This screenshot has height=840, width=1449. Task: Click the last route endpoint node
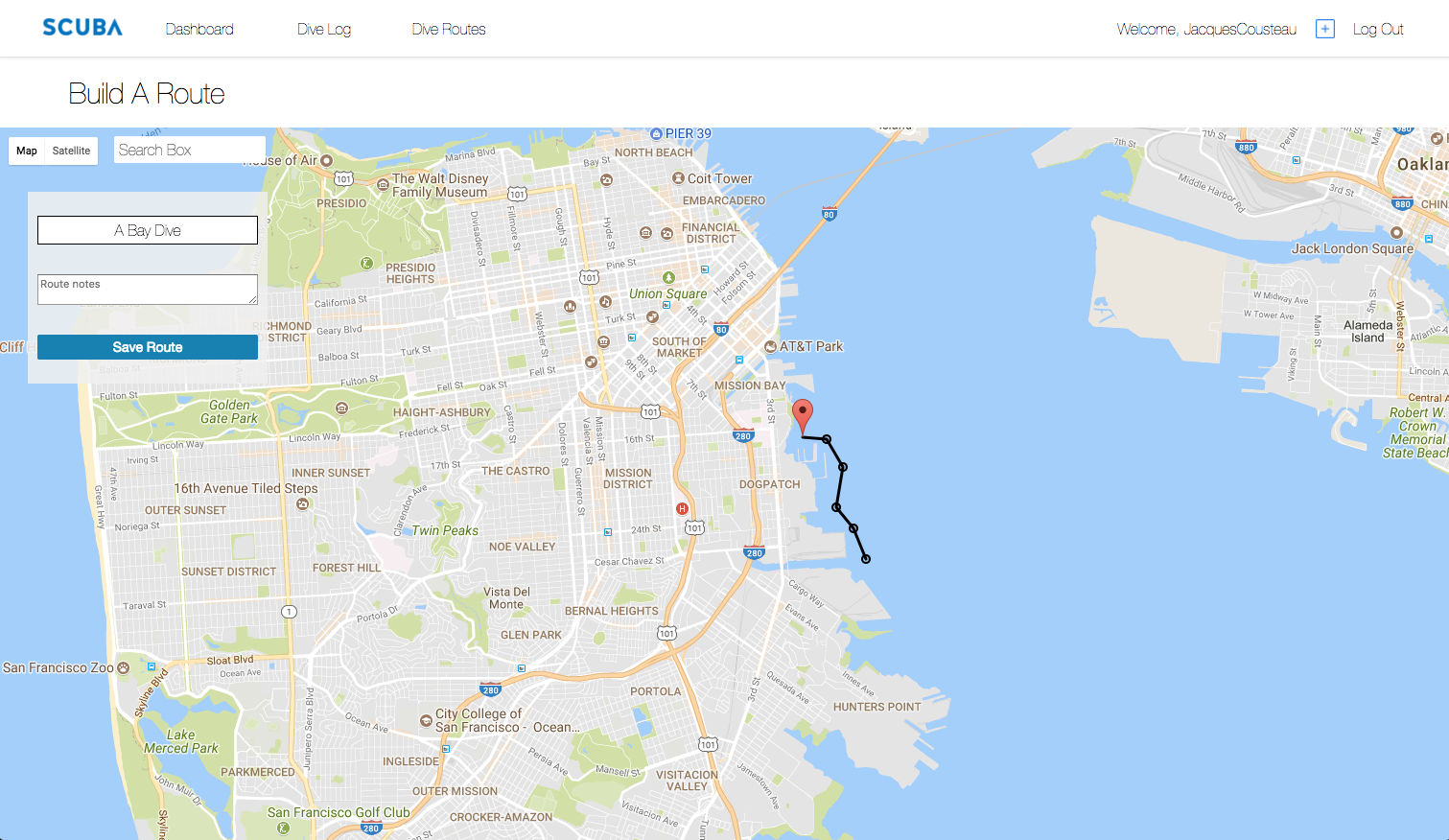coord(866,559)
